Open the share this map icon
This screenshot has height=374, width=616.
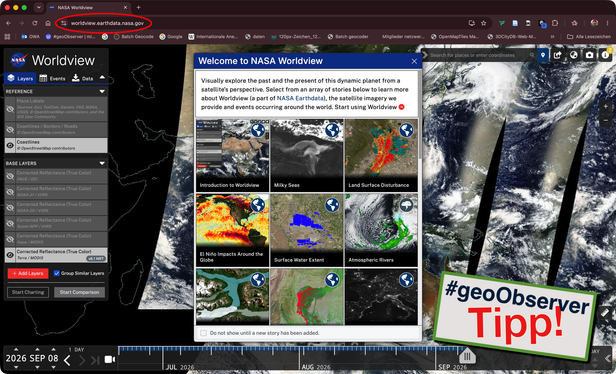point(557,55)
